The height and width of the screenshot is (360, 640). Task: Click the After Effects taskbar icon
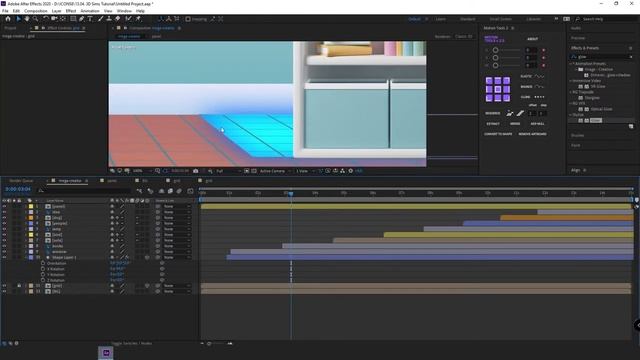106,353
